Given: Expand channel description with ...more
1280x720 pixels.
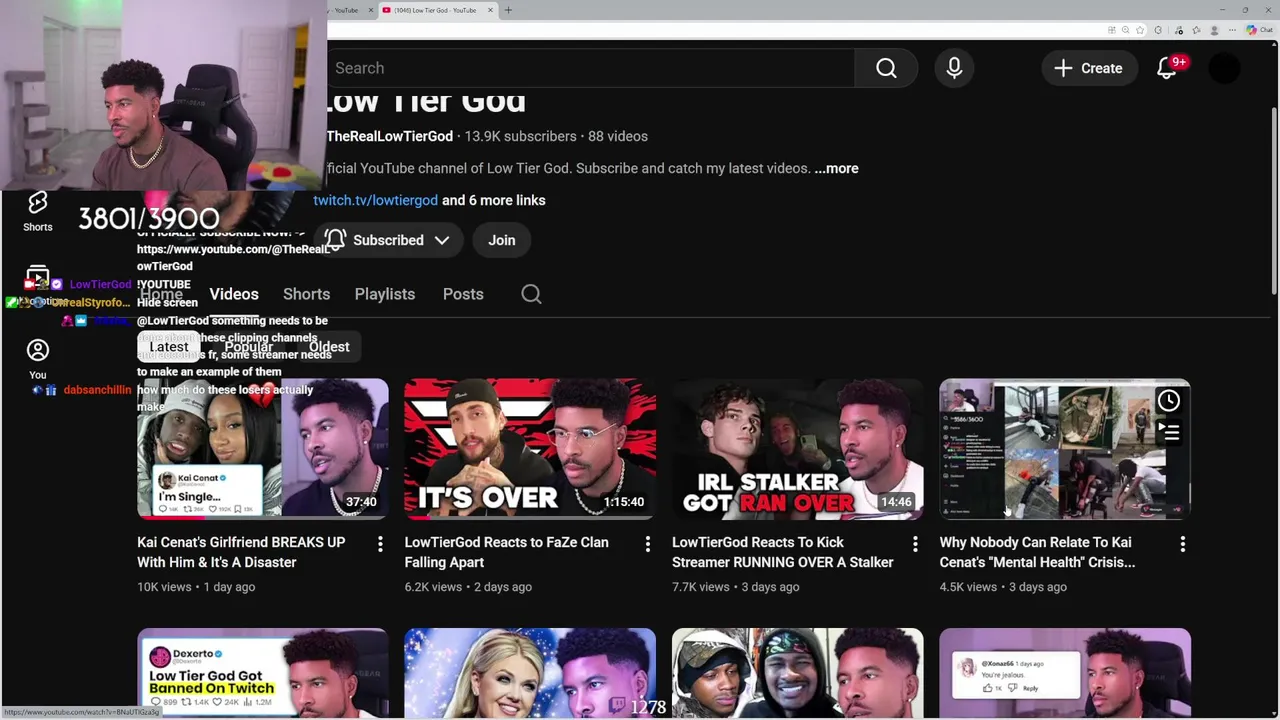Looking at the screenshot, I should click(836, 168).
